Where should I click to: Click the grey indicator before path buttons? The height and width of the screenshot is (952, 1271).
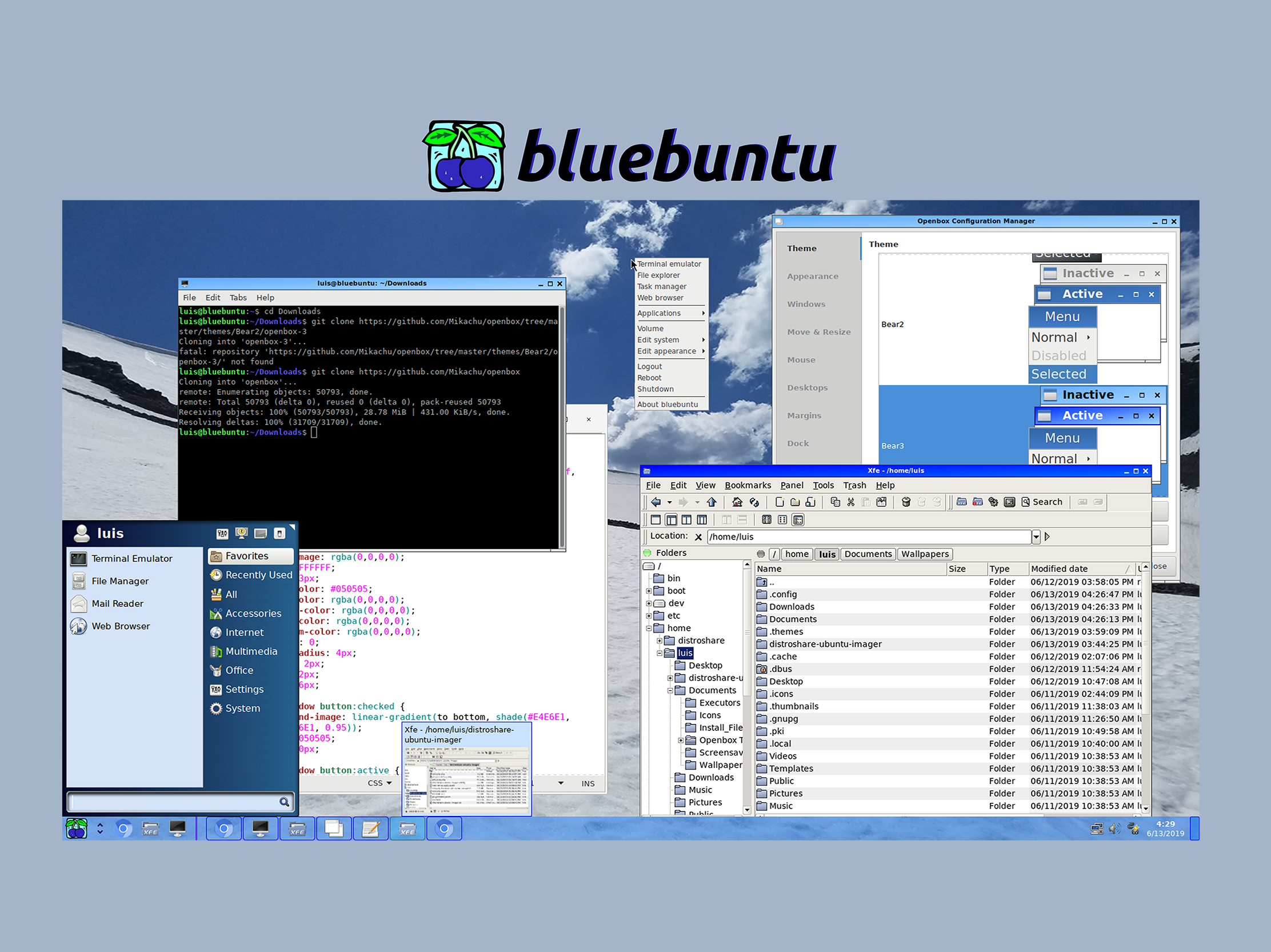click(761, 554)
